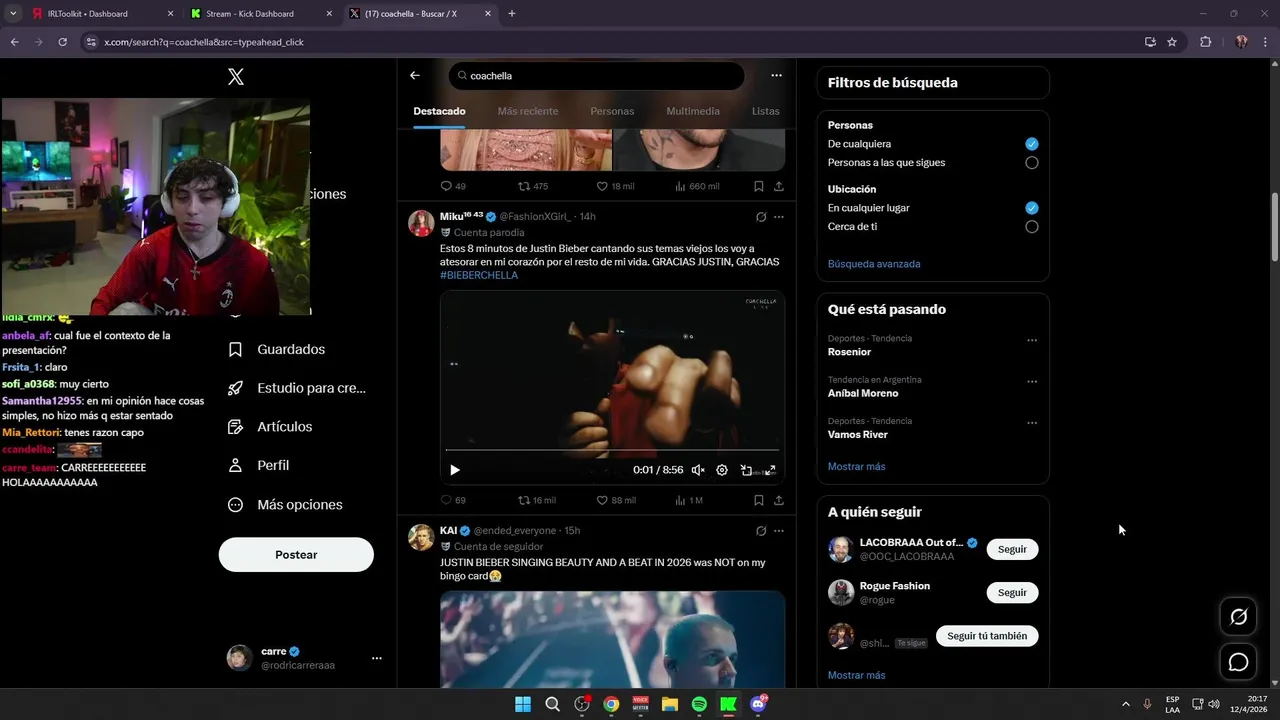Viewport: 1280px width, 720px height.
Task: Reply to Miku's post with 69 comments
Action: click(x=453, y=500)
